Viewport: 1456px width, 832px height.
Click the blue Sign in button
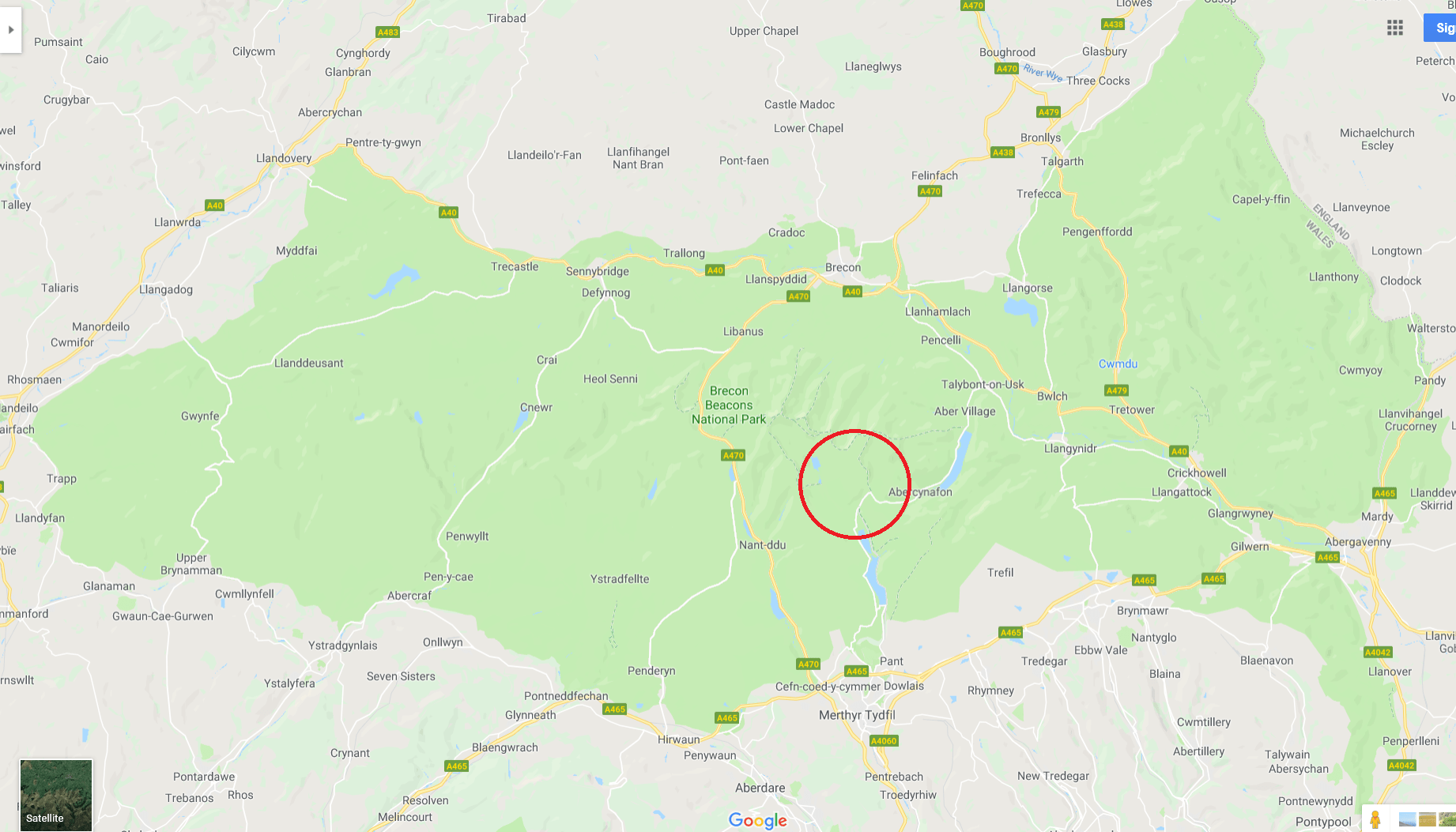[1440, 28]
